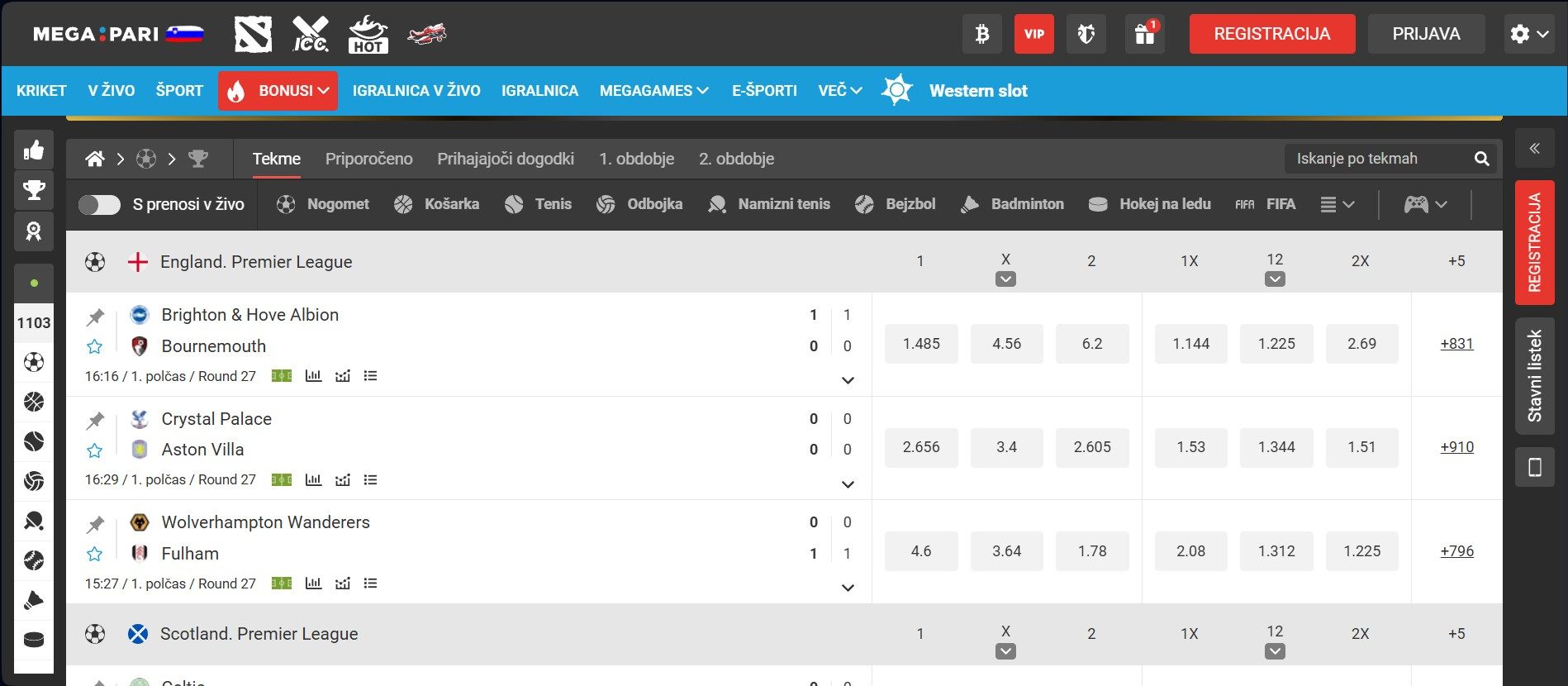Click the PRIJAVA login button
The image size is (1568, 686).
coord(1426,34)
